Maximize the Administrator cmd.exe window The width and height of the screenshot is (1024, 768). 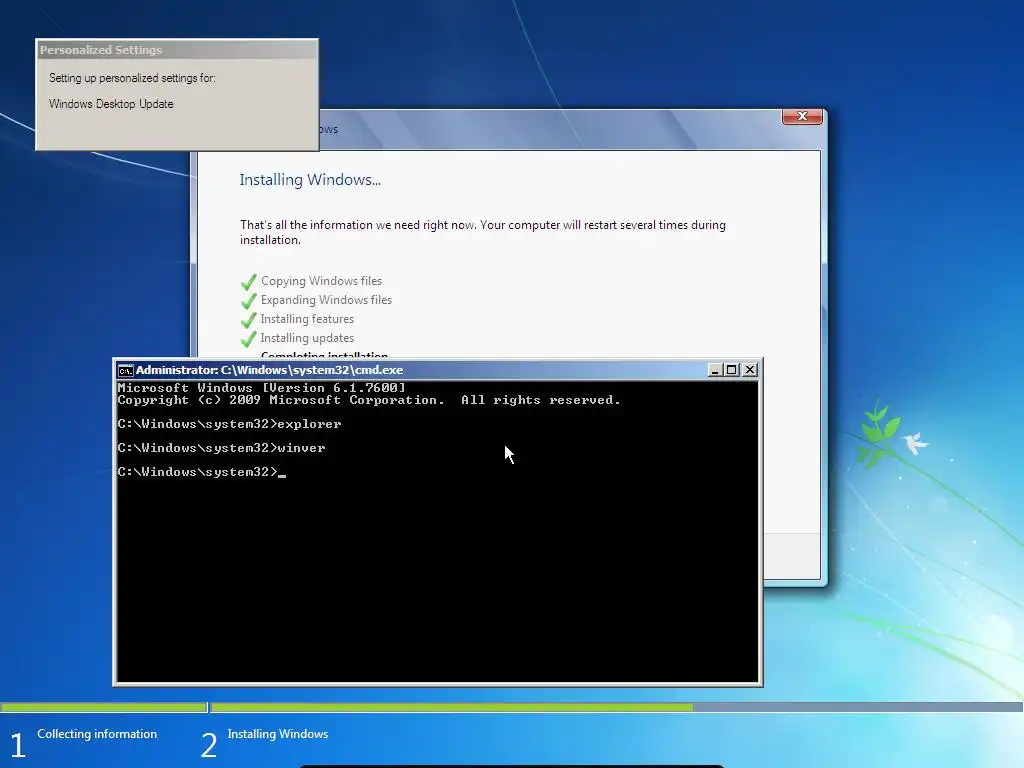[732, 370]
